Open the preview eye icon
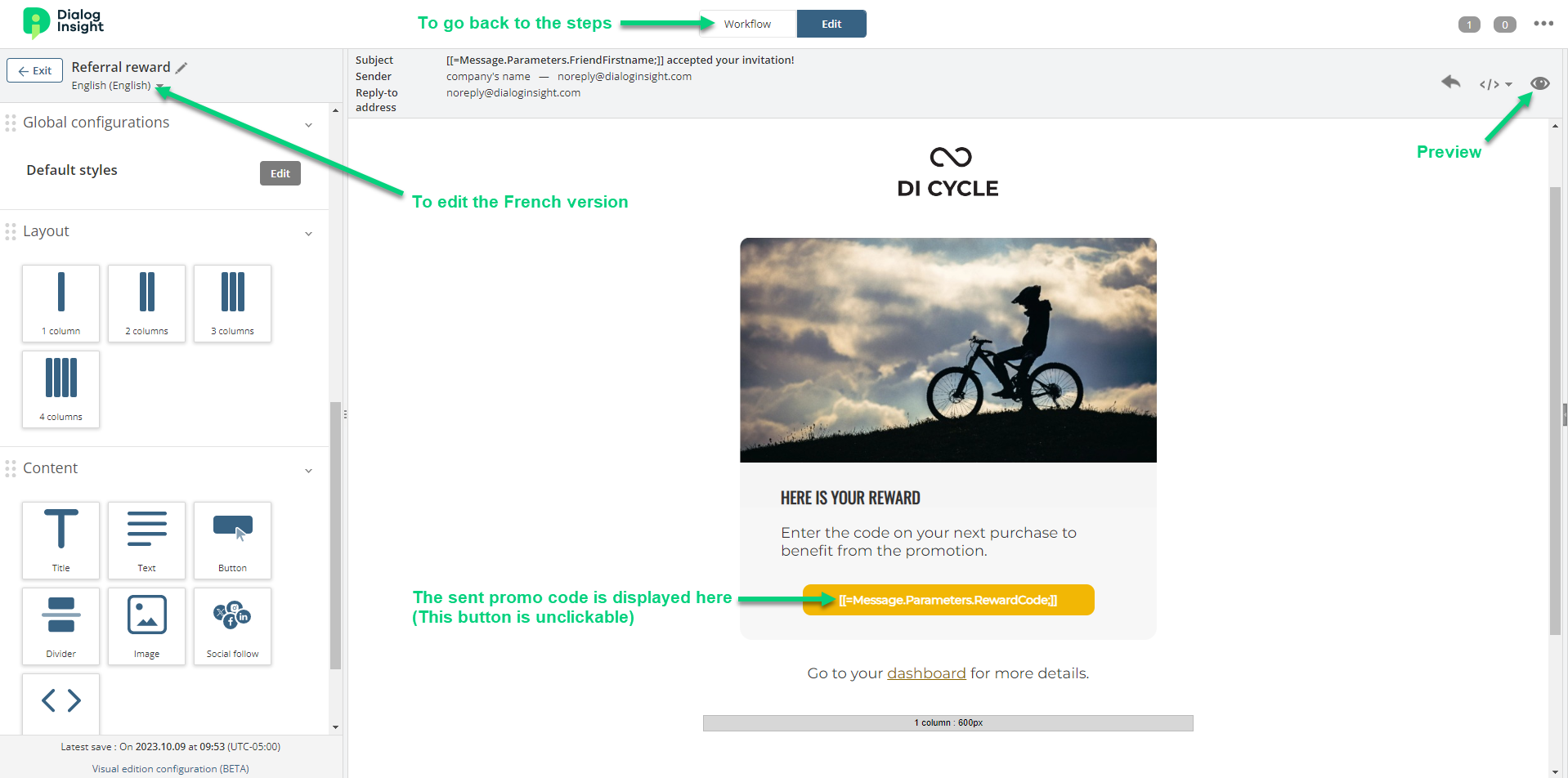Image resolution: width=1568 pixels, height=778 pixels. (x=1540, y=83)
